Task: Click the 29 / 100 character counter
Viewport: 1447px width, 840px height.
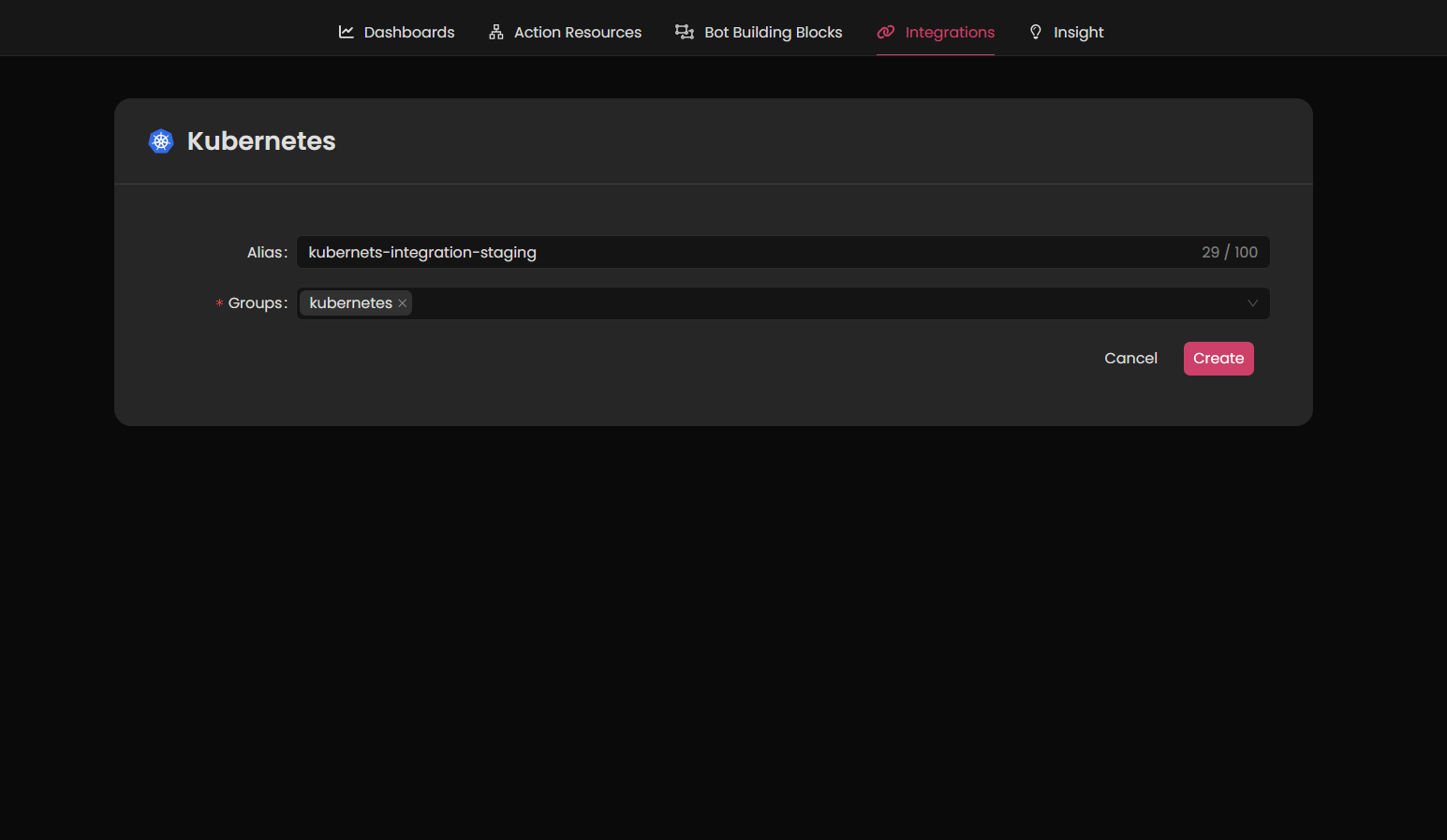Action: tap(1230, 252)
